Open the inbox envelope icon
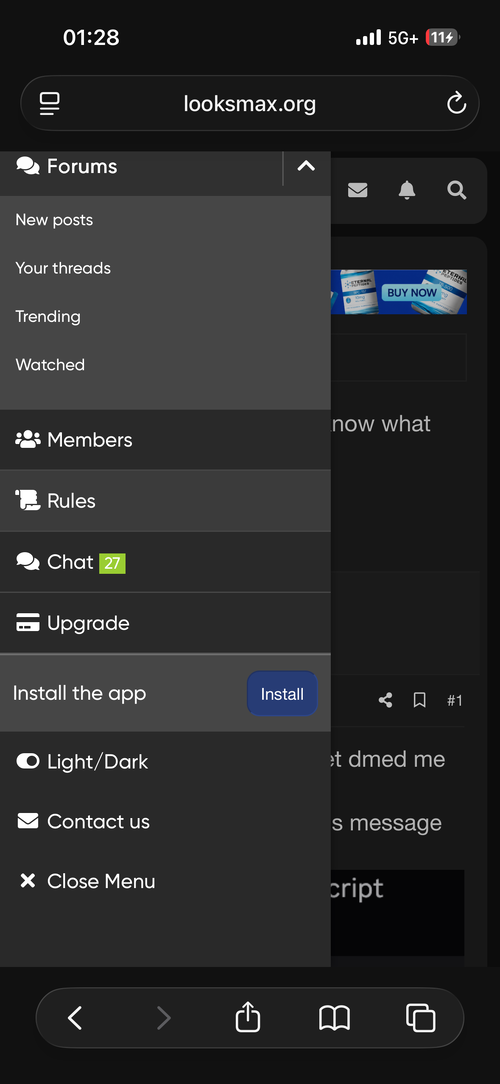500x1084 pixels. coord(358,190)
